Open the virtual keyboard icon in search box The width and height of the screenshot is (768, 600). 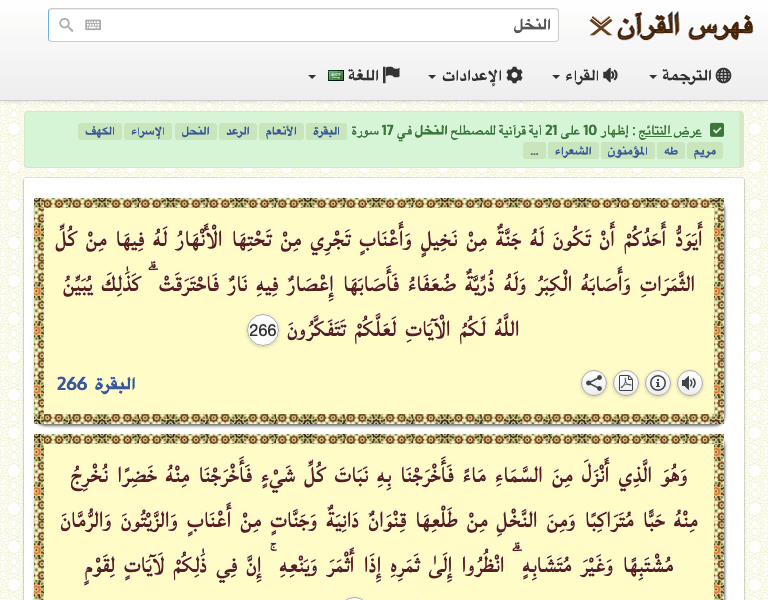click(93, 25)
